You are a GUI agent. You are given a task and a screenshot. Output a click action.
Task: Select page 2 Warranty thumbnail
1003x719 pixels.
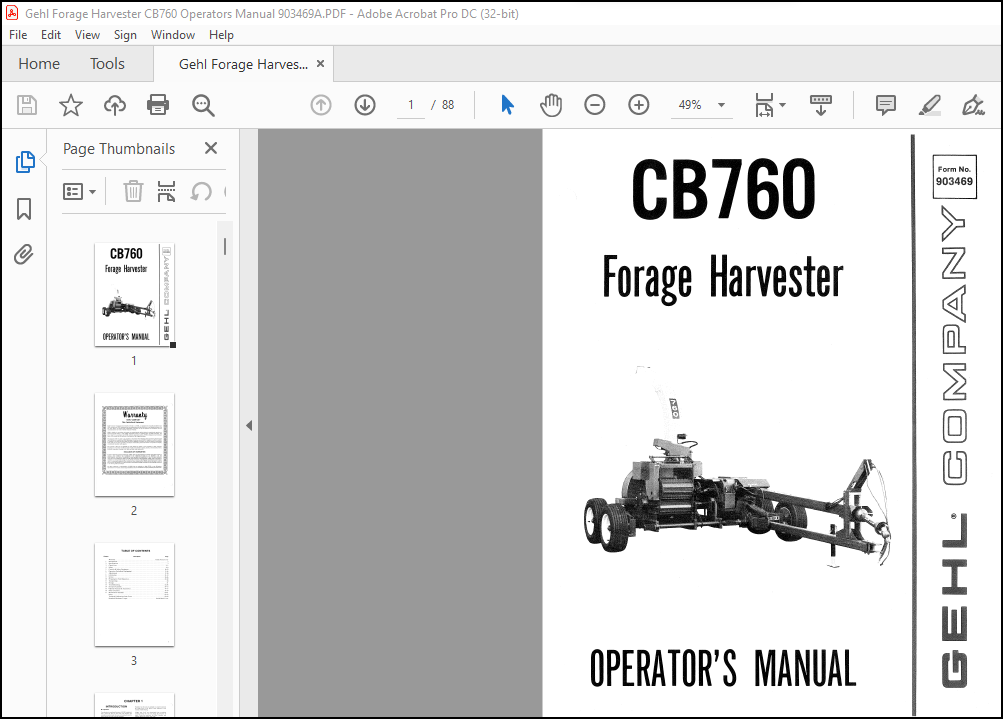click(x=134, y=445)
